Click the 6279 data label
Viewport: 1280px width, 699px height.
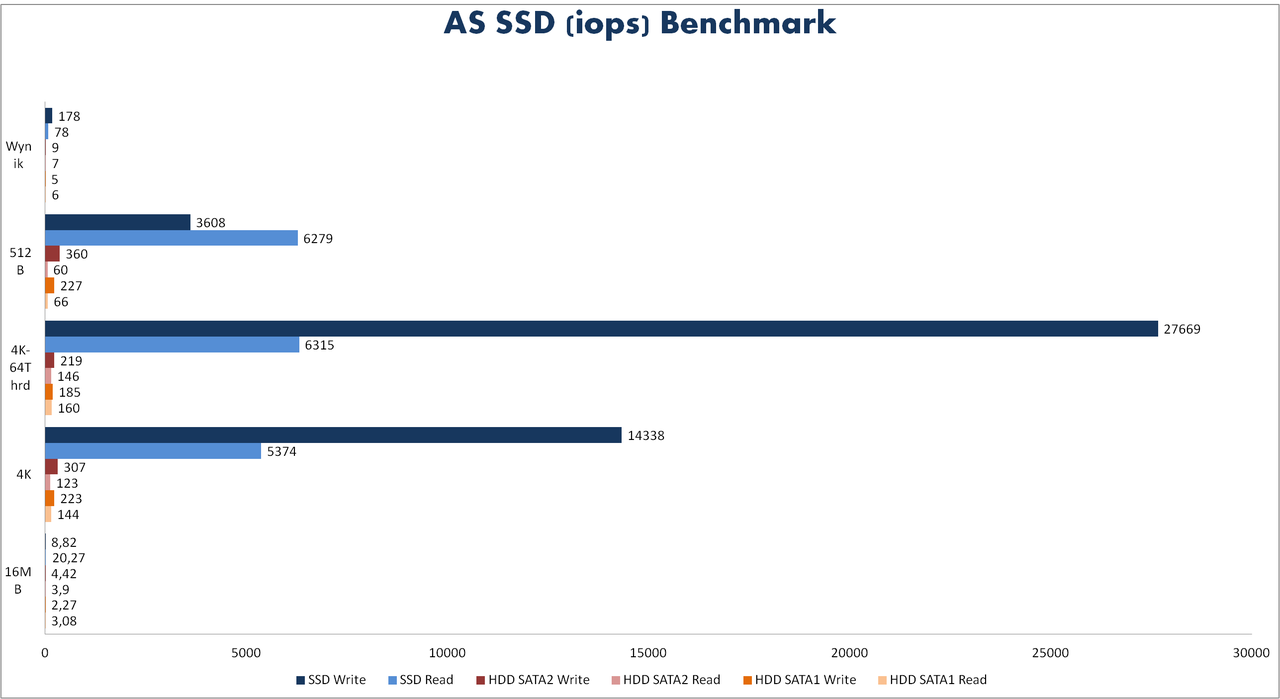318,238
